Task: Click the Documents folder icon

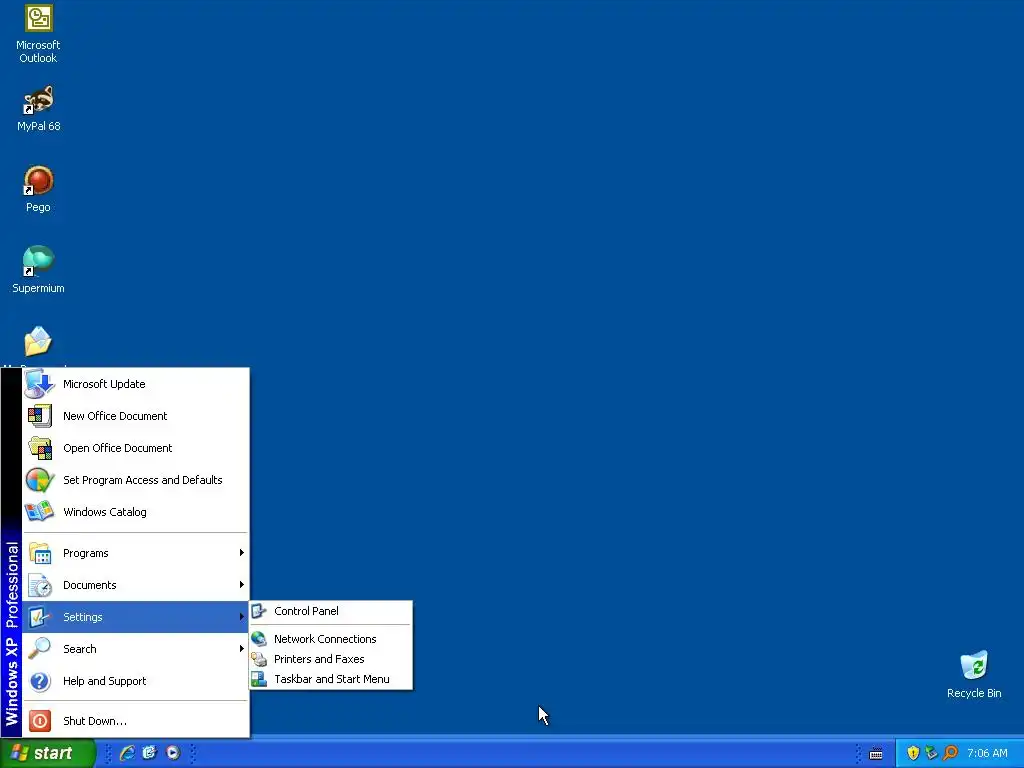Action: point(40,585)
